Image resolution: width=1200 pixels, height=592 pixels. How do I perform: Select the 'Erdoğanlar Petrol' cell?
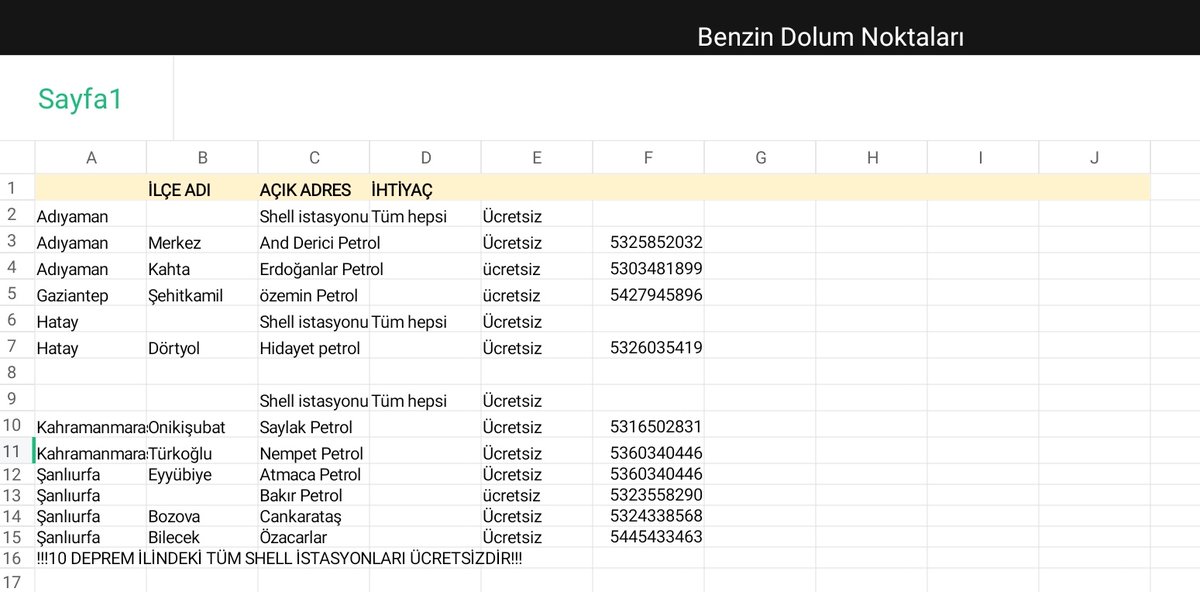(x=321, y=269)
